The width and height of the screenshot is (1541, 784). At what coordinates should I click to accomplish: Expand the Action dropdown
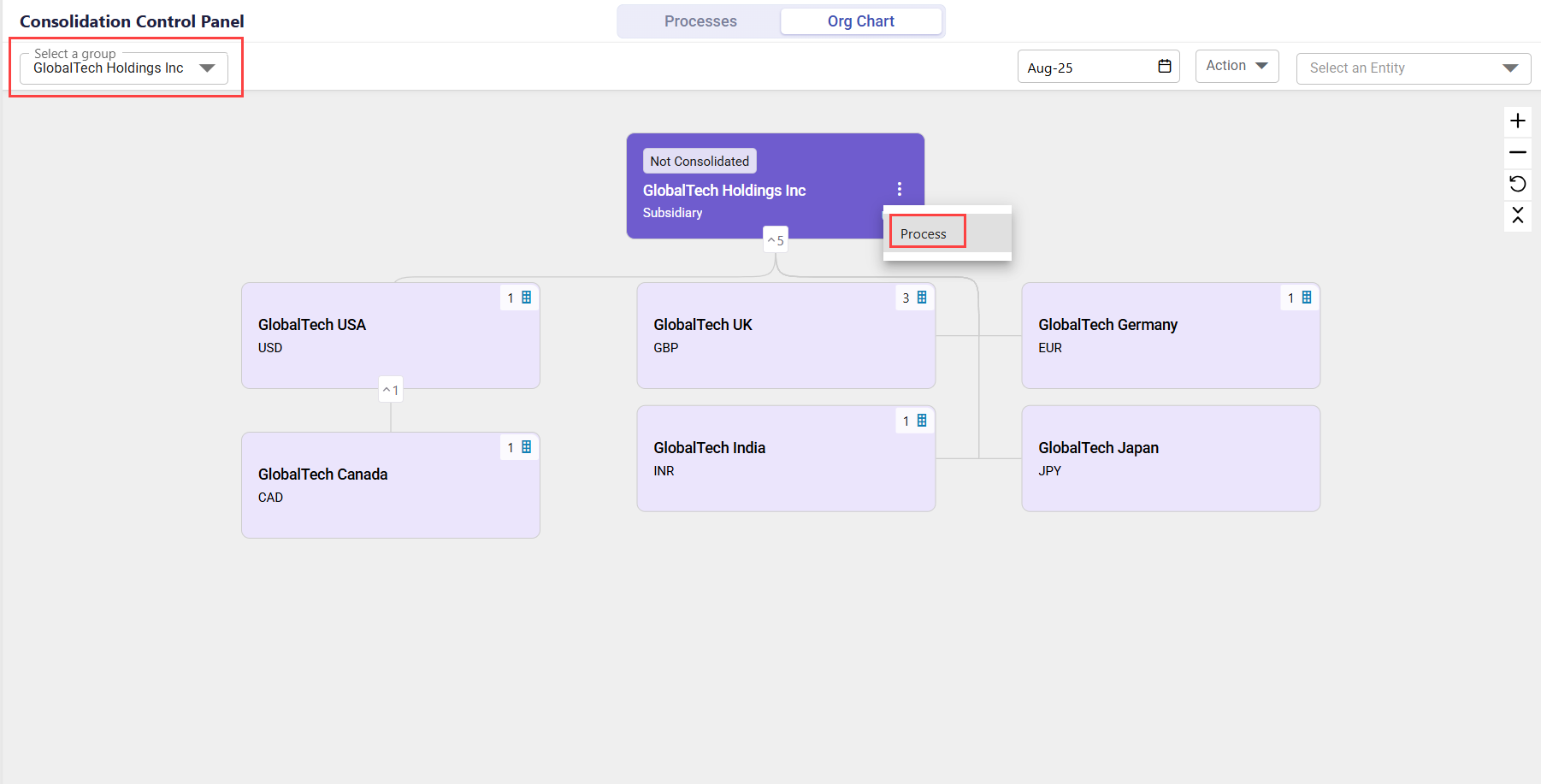(x=1236, y=66)
